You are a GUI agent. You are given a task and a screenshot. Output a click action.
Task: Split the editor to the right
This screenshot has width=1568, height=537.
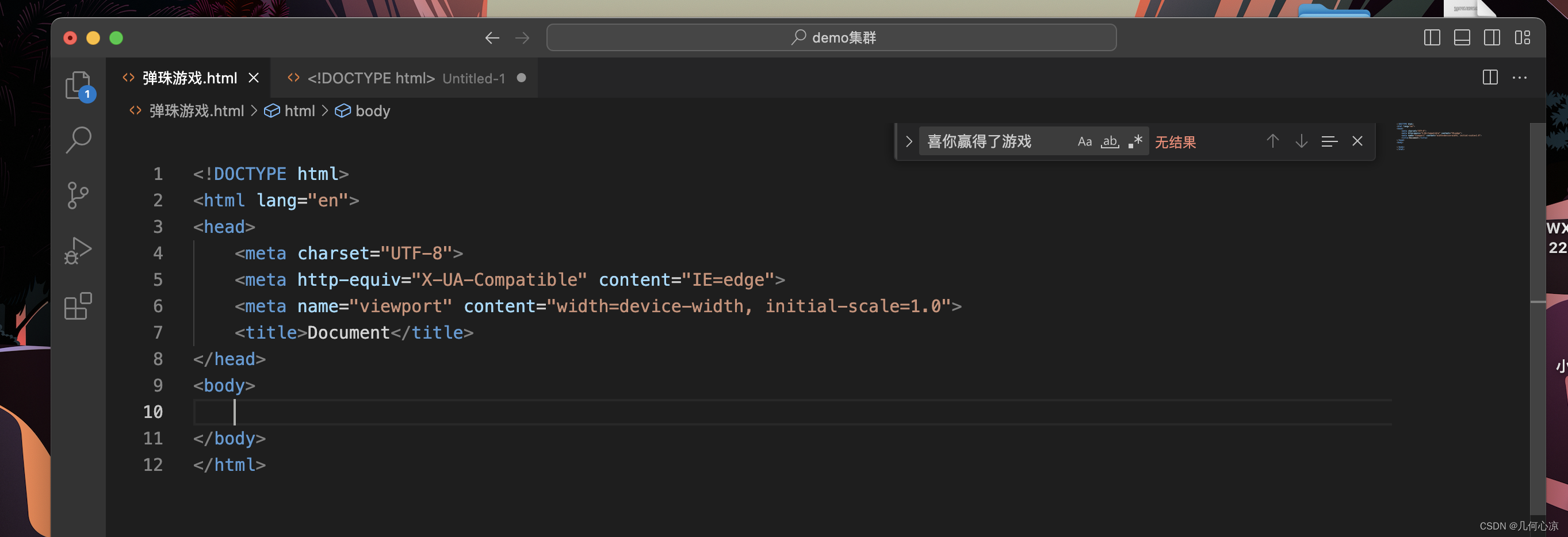tap(1489, 77)
